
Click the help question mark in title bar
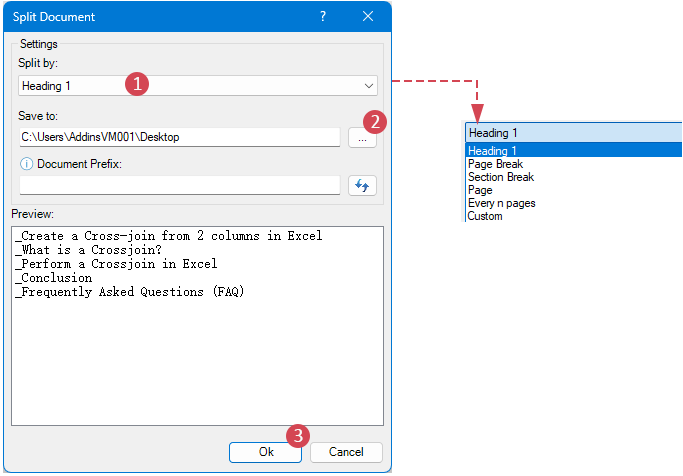coord(322,16)
